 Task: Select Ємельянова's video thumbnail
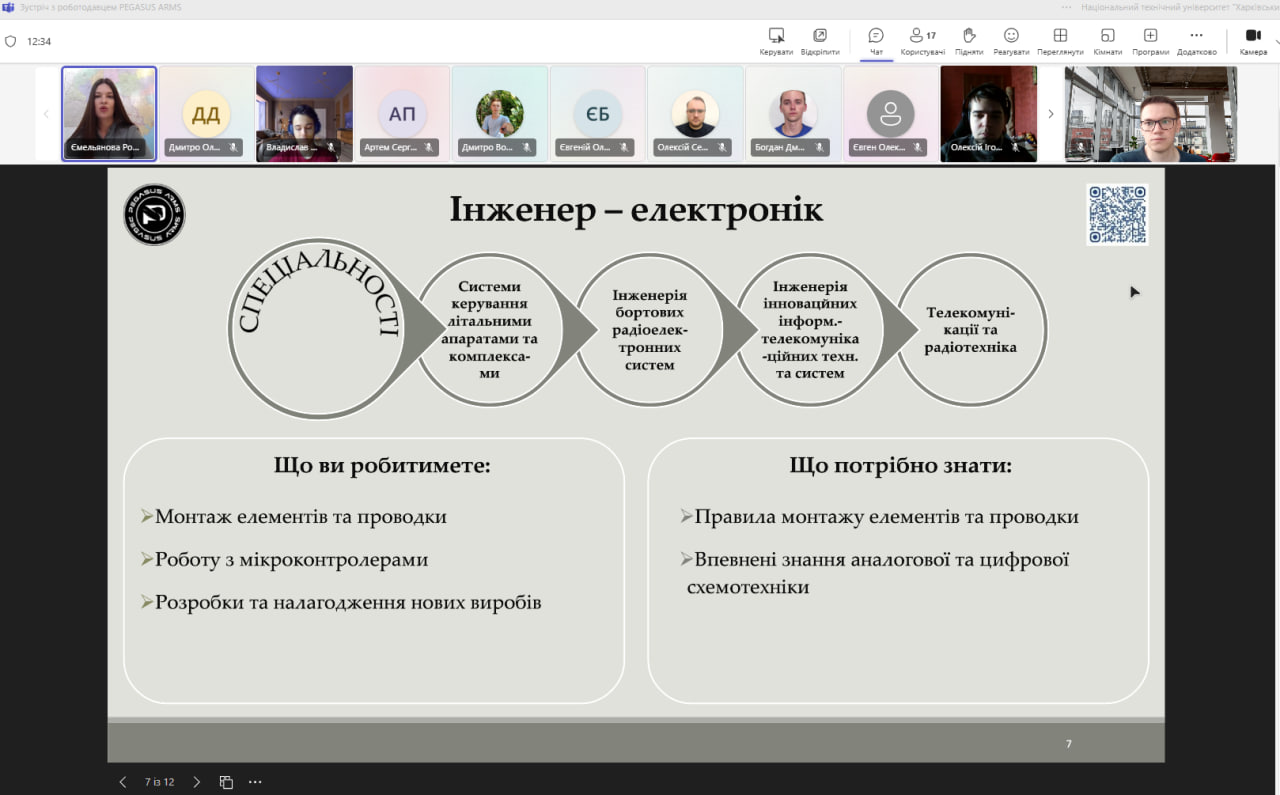coord(109,113)
